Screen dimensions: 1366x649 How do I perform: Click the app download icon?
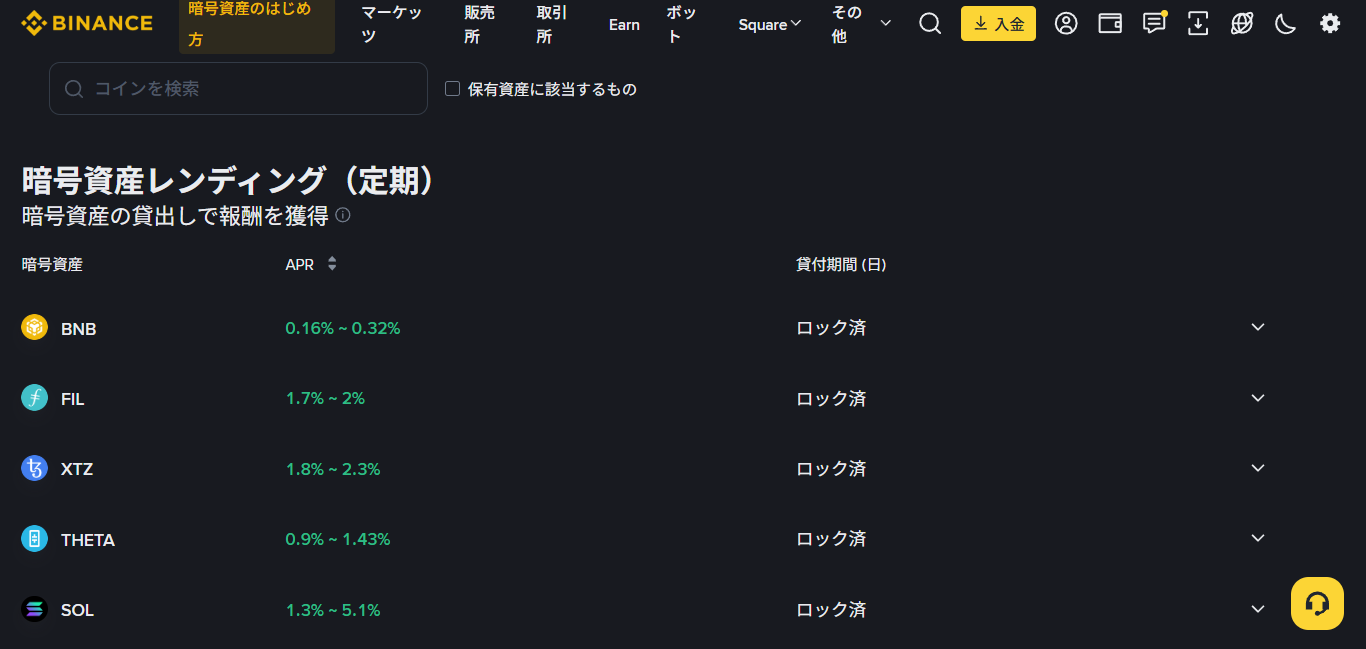(1198, 24)
